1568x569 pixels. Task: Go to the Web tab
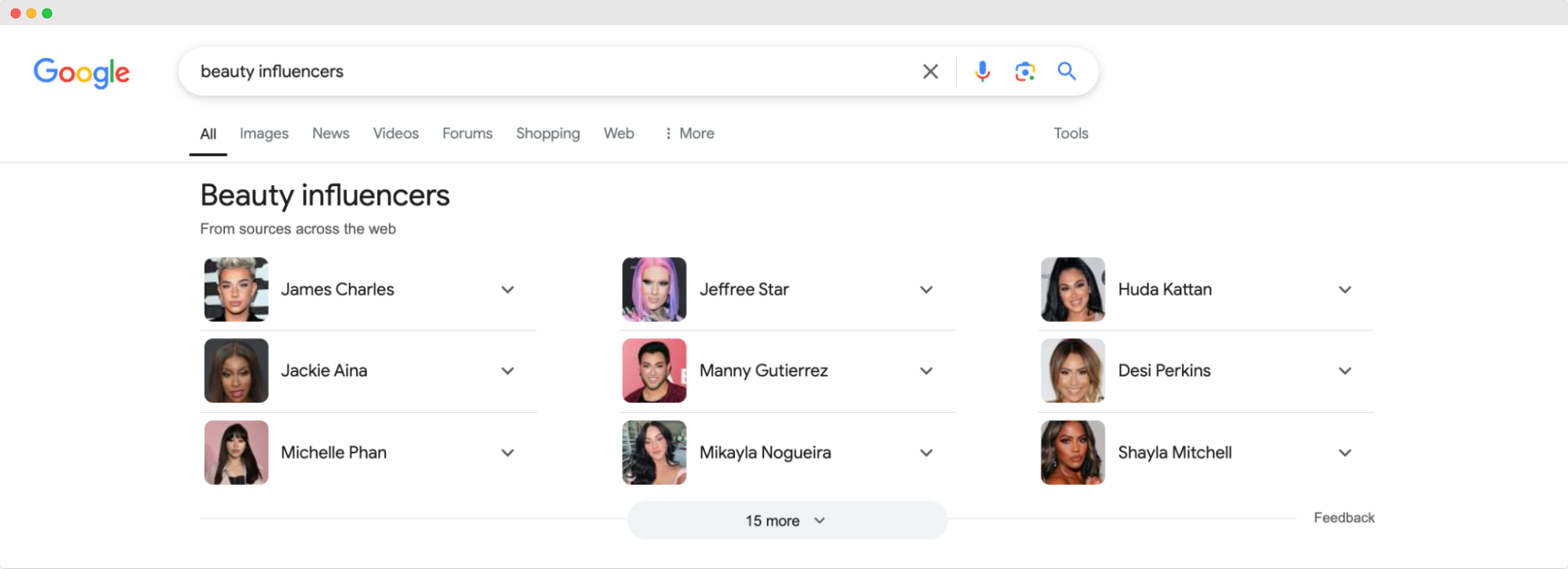click(619, 133)
